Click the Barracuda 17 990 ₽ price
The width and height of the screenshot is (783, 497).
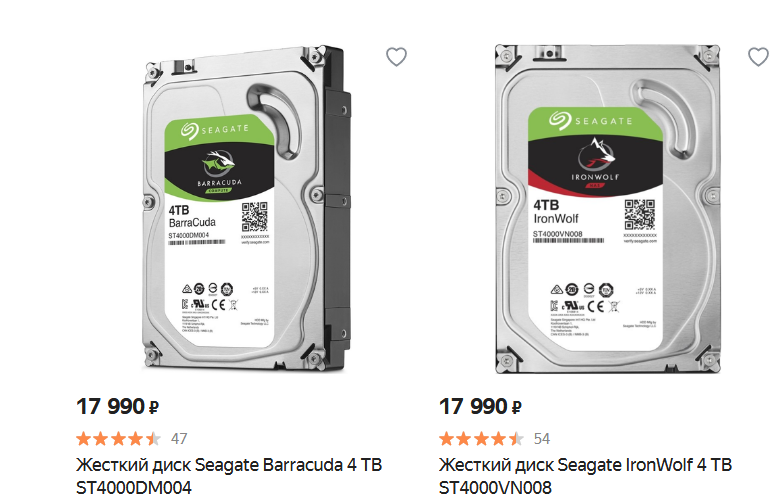(117, 406)
